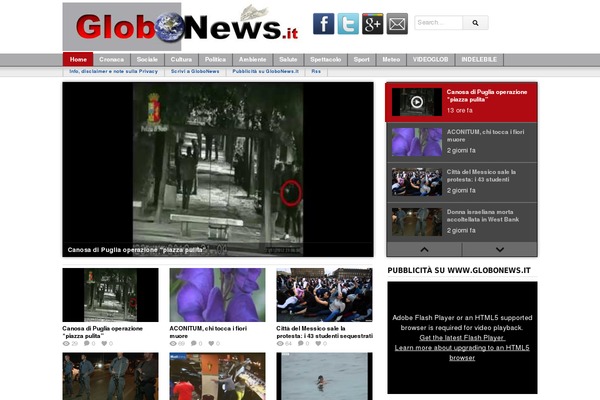The height and width of the screenshot is (400, 600).
Task: Click play icon on Canosa sidebar thumbnail
Action: coord(417,102)
